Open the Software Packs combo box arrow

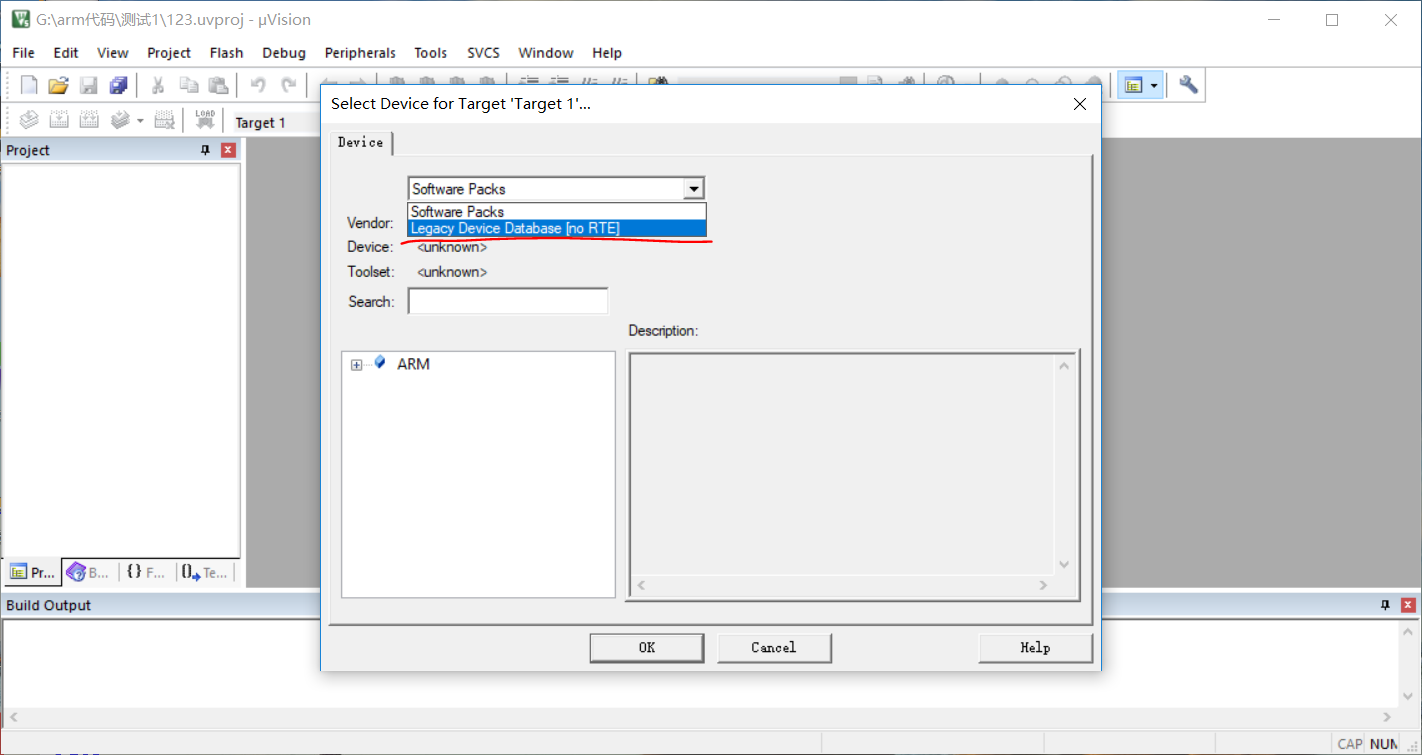693,189
